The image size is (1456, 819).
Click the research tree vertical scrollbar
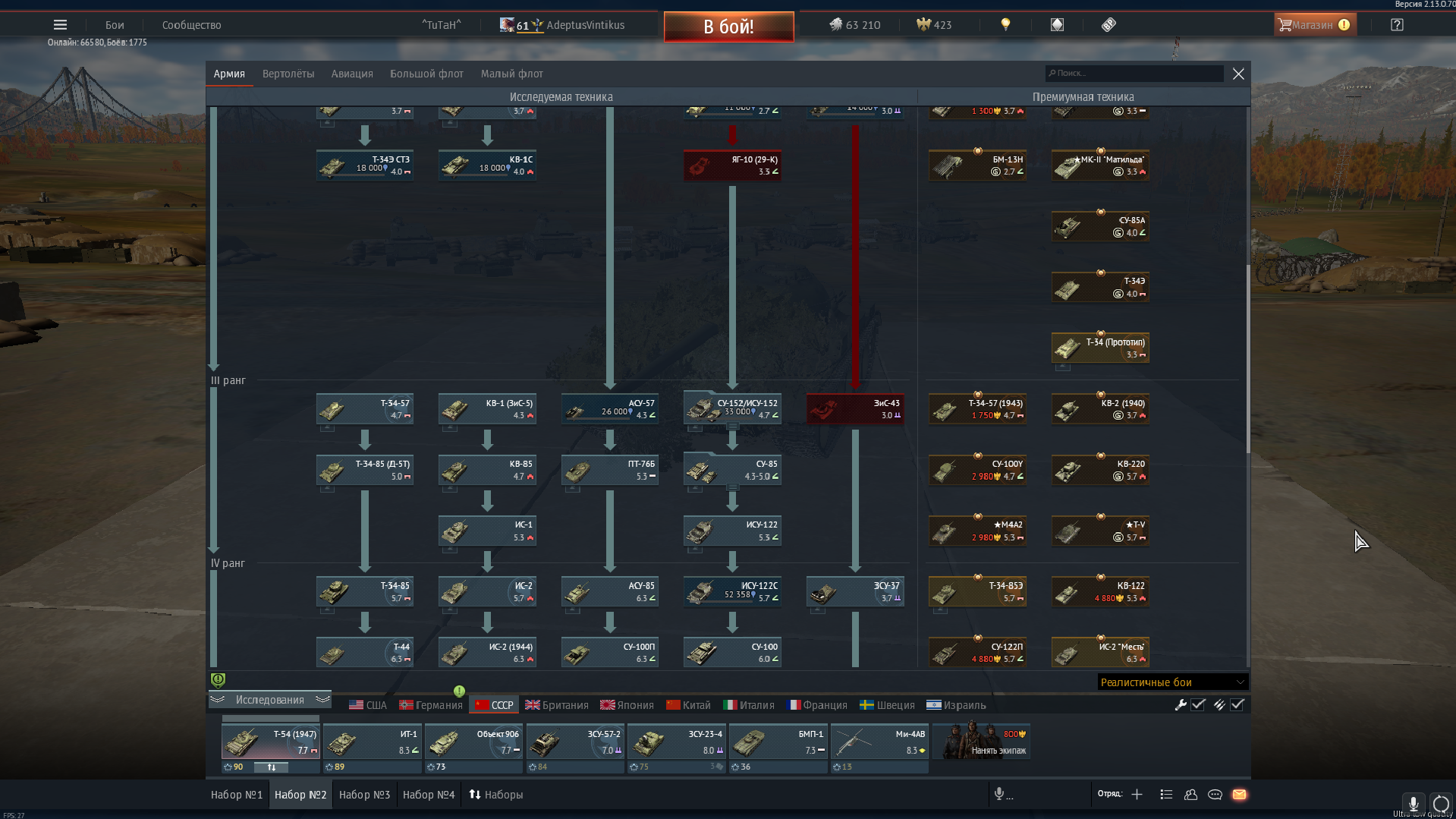click(x=1247, y=359)
